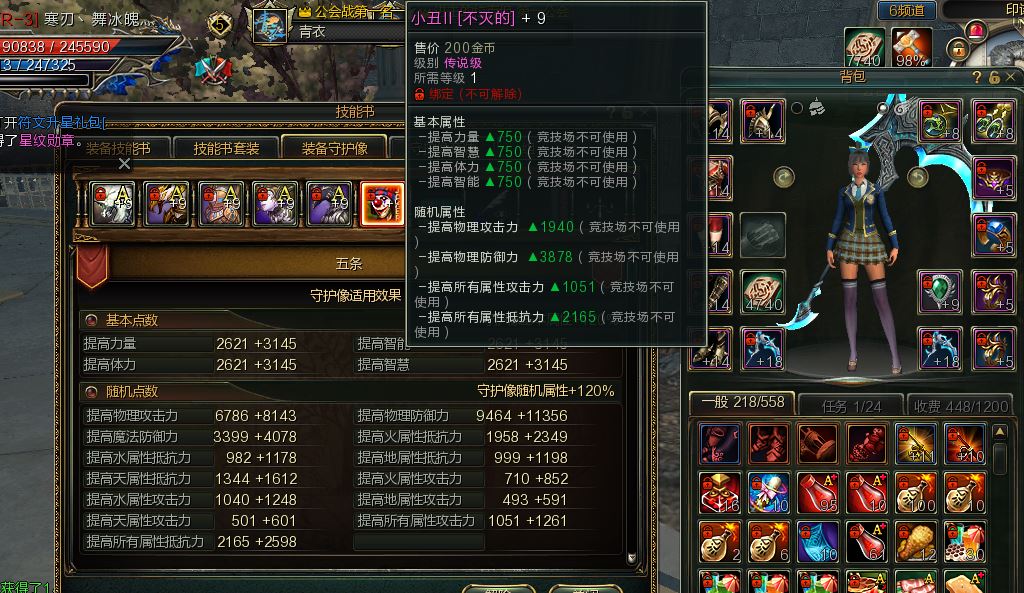Click the 符文升星礼包 chat link
This screenshot has height=593, width=1024.
(61, 122)
